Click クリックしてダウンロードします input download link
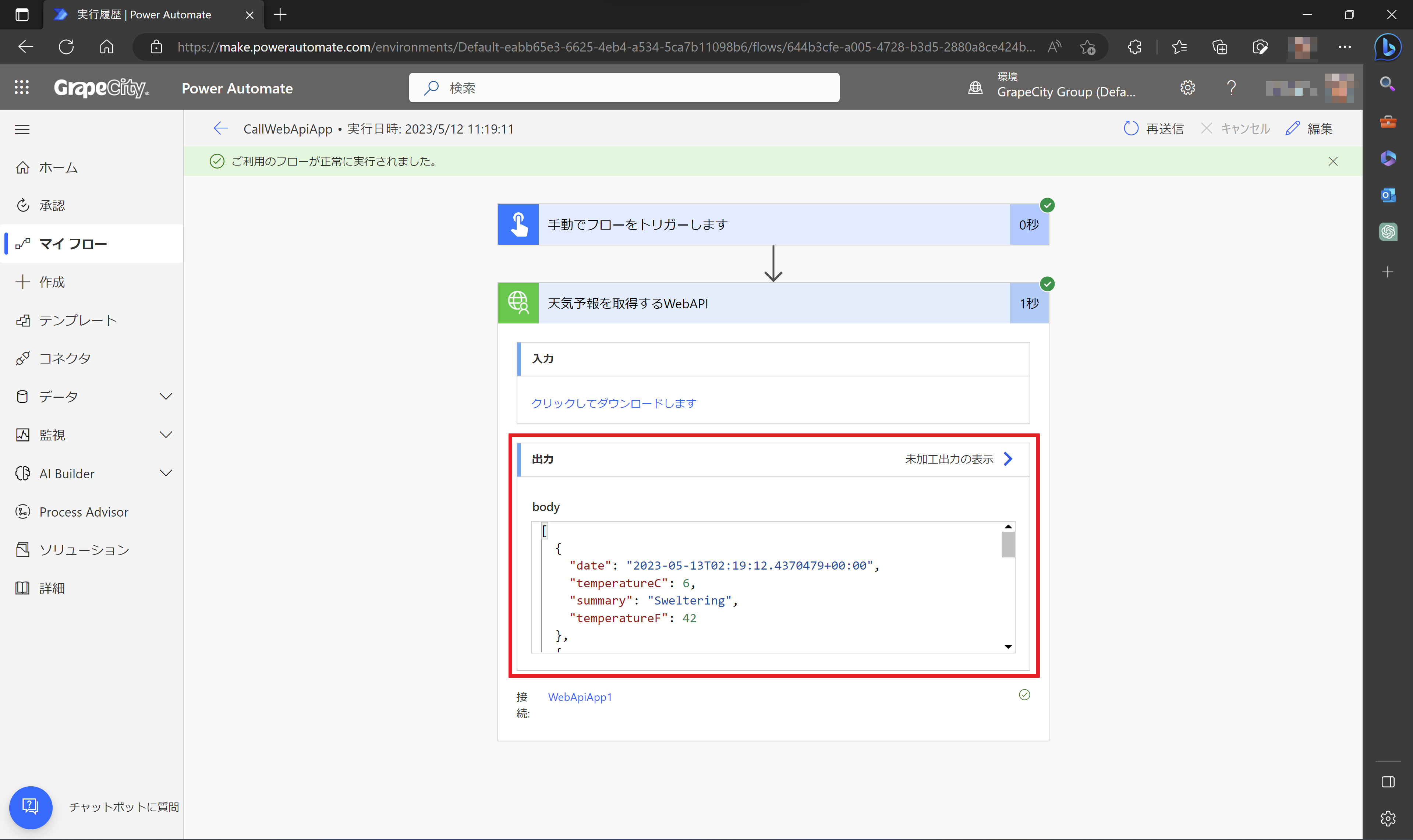The width and height of the screenshot is (1413, 840). tap(614, 403)
